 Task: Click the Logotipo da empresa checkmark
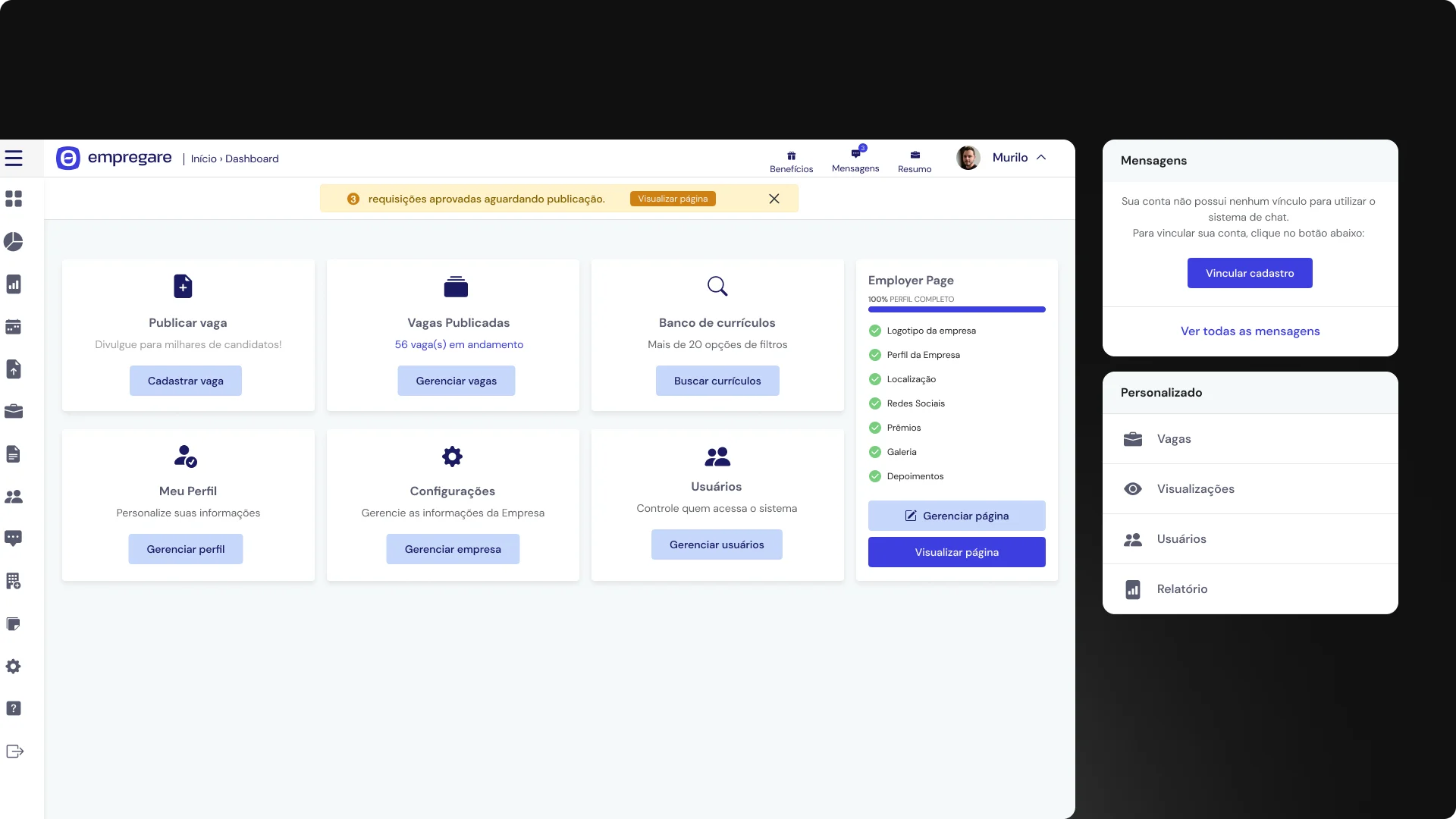[x=874, y=331]
